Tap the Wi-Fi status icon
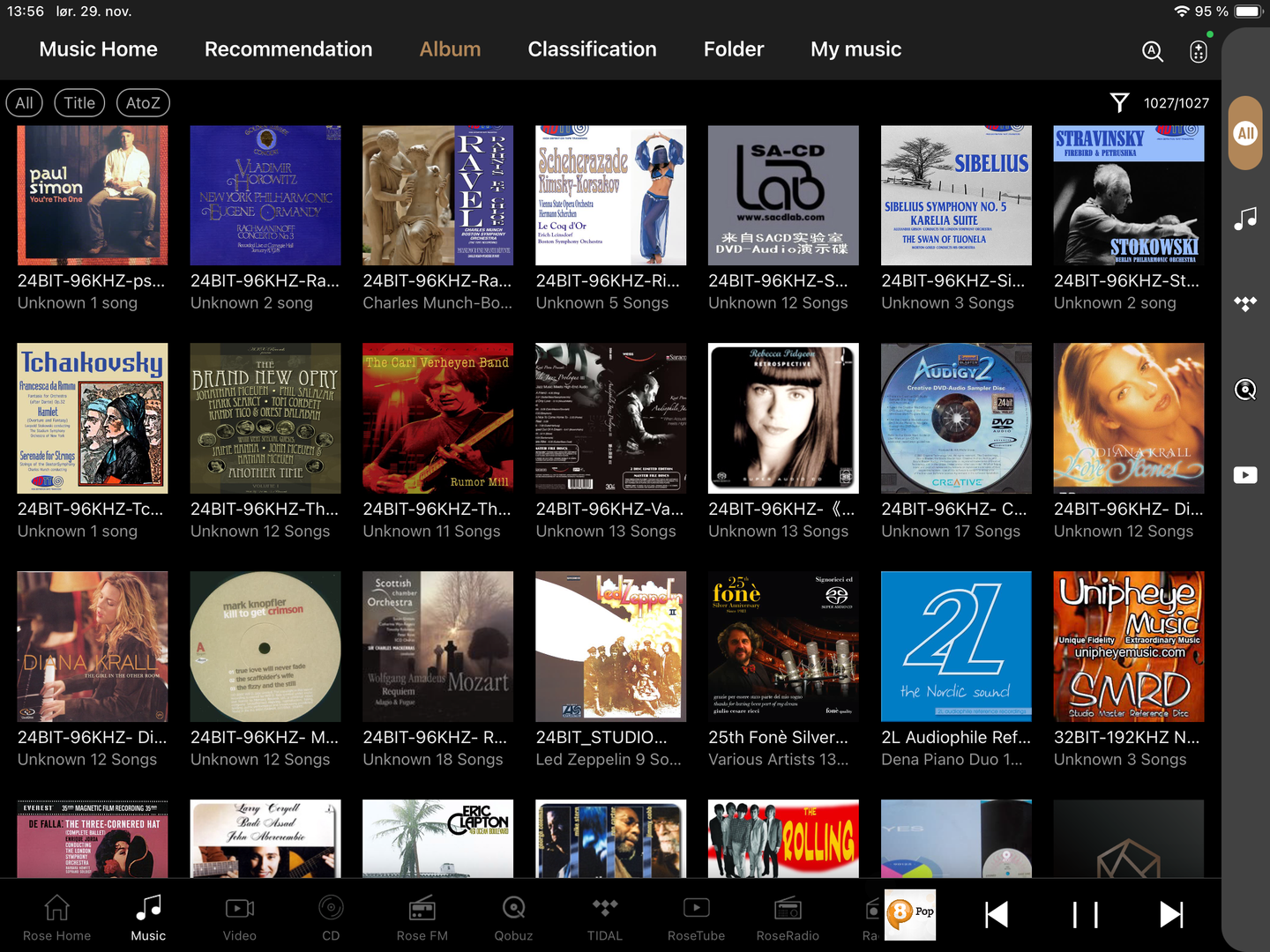 click(1182, 11)
